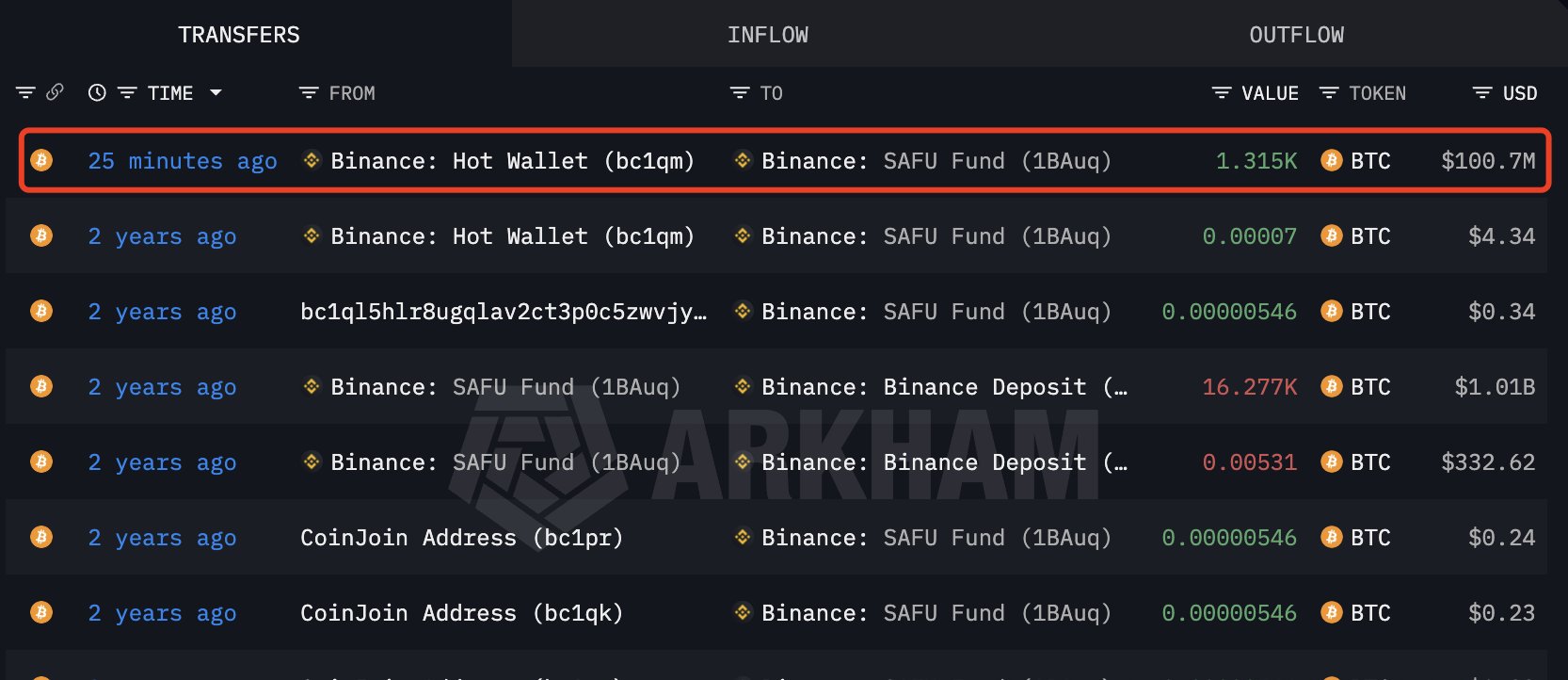Click the filter icon on the TOKEN column
This screenshot has height=680, width=1568.
[x=1328, y=92]
